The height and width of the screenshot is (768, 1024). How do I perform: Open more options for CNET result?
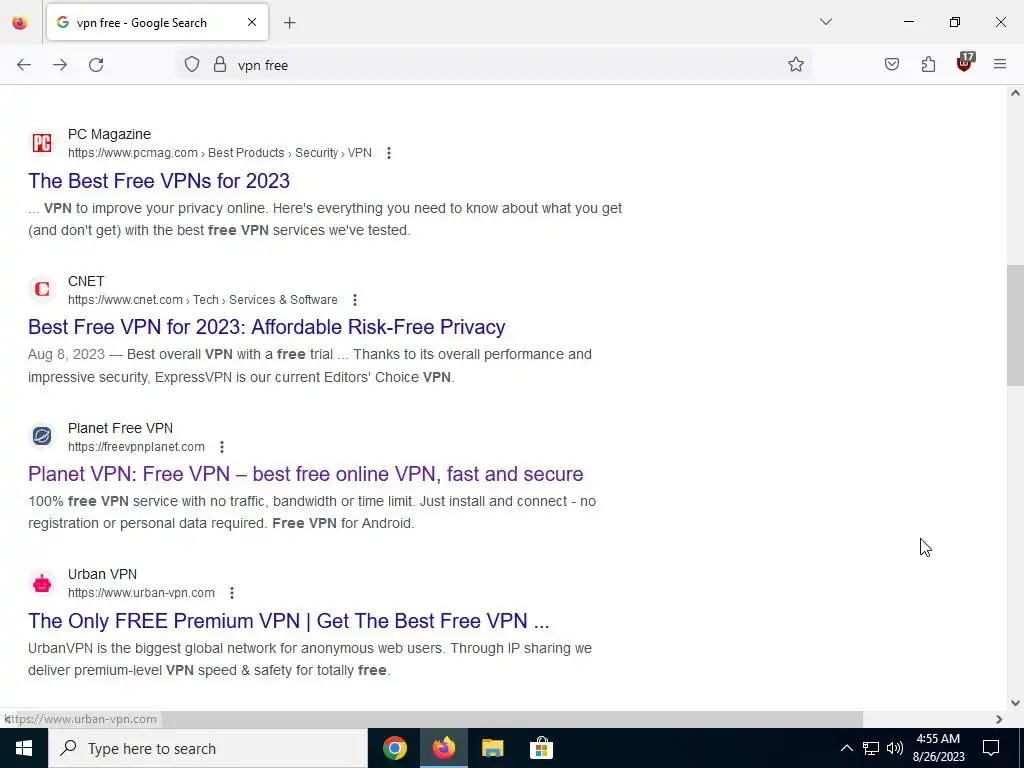pos(355,300)
